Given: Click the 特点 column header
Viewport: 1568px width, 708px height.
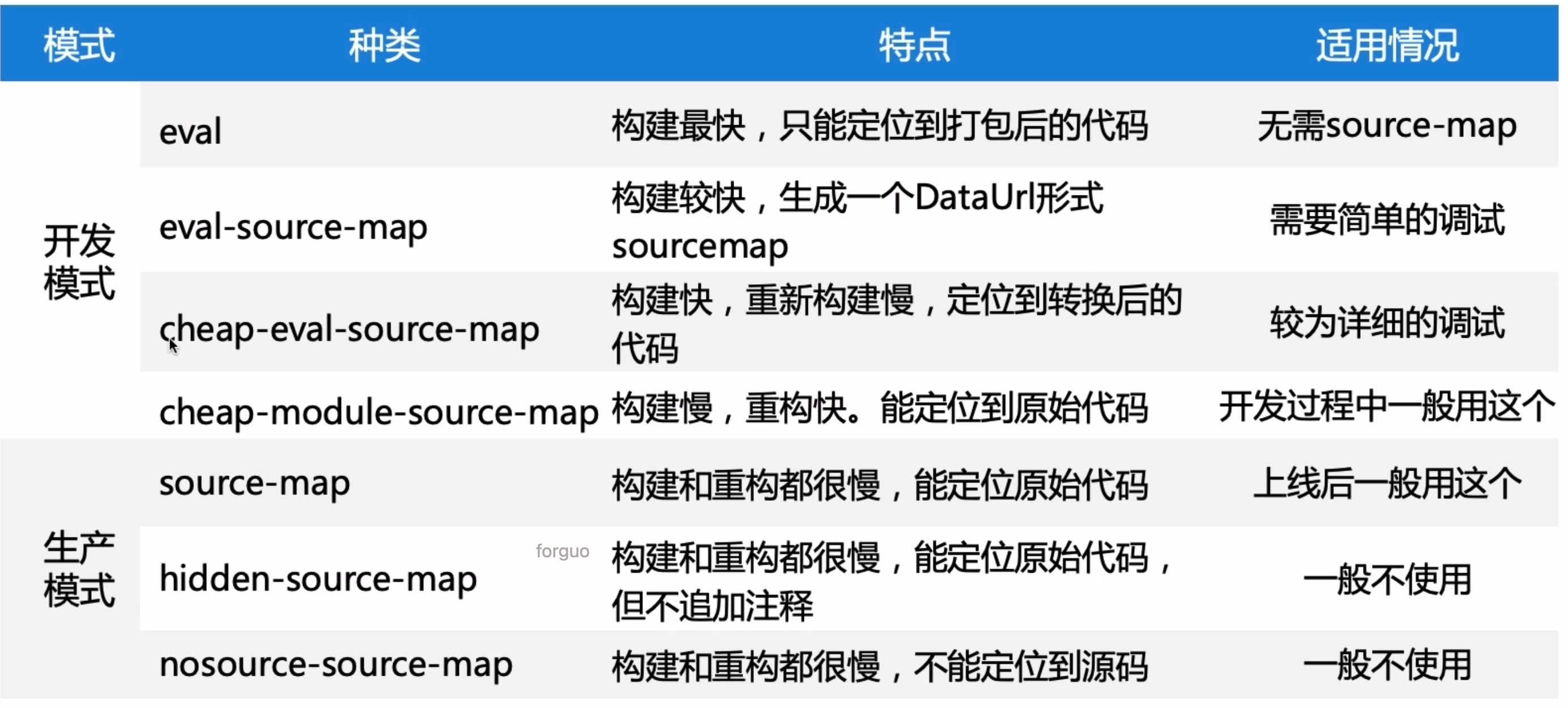Looking at the screenshot, I should click(914, 45).
